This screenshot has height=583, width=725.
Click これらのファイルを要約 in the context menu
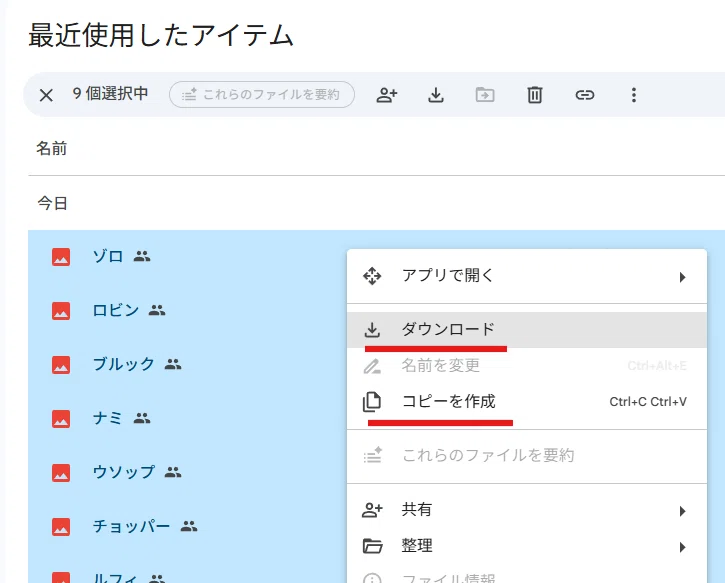[x=527, y=456]
